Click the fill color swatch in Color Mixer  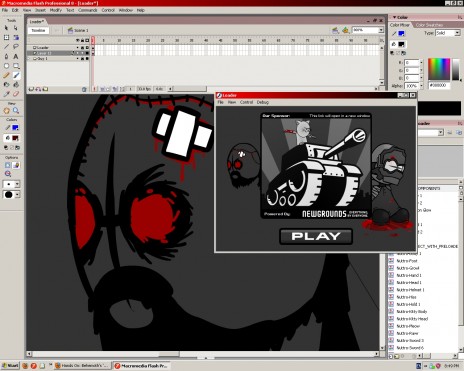point(401,44)
